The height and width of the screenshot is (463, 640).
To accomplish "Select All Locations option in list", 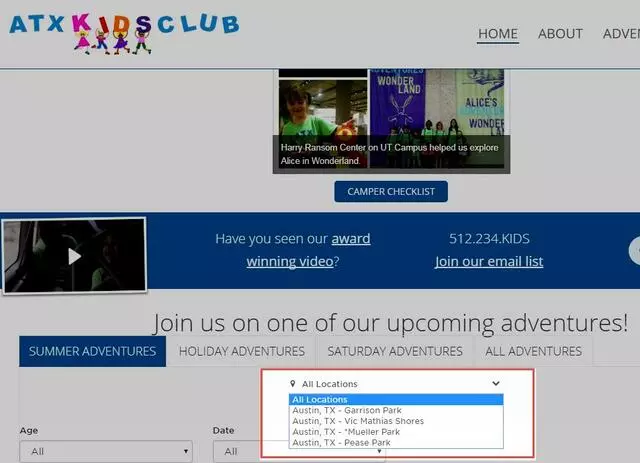I will click(396, 399).
